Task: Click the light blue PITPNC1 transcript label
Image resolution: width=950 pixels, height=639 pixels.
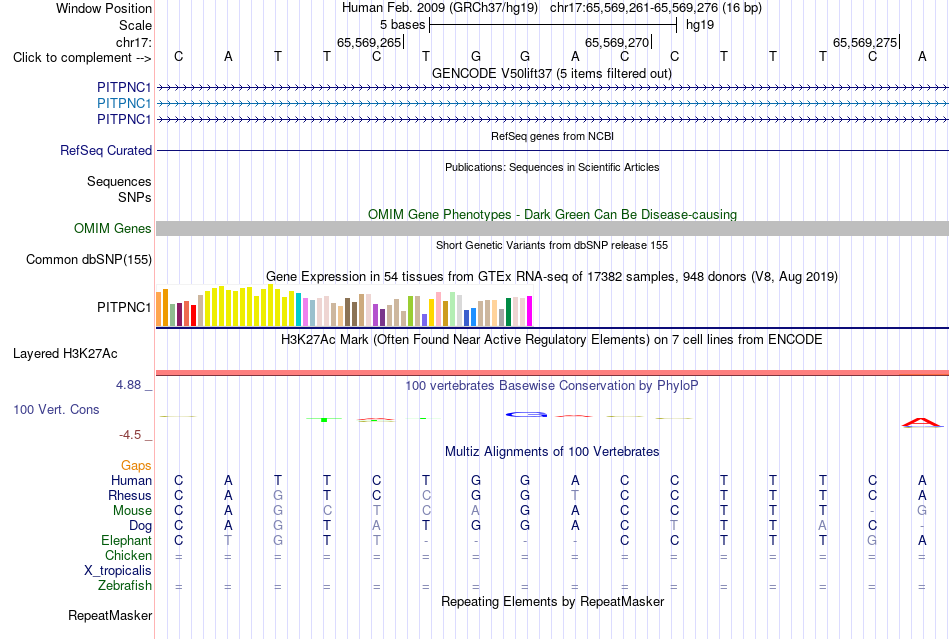Action: tap(124, 104)
